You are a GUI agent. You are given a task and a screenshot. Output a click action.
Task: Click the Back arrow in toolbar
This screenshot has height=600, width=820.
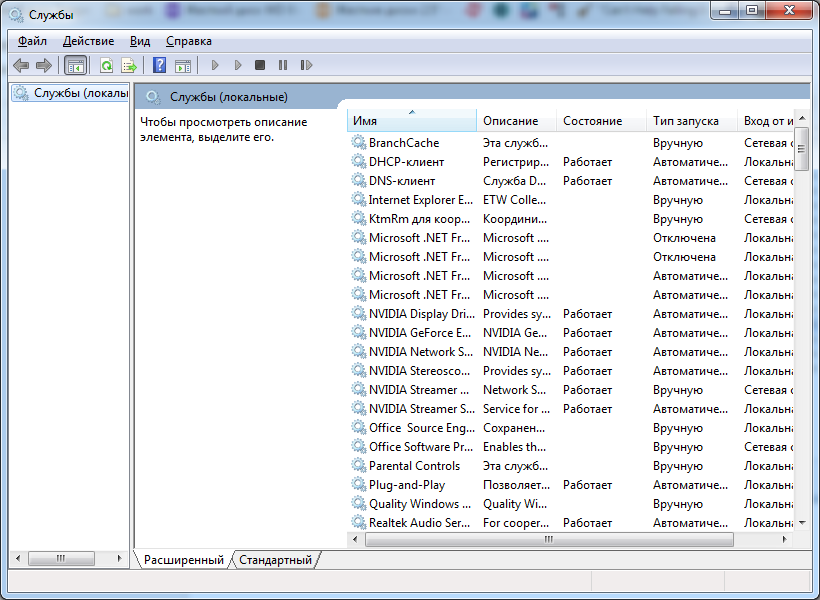21,65
